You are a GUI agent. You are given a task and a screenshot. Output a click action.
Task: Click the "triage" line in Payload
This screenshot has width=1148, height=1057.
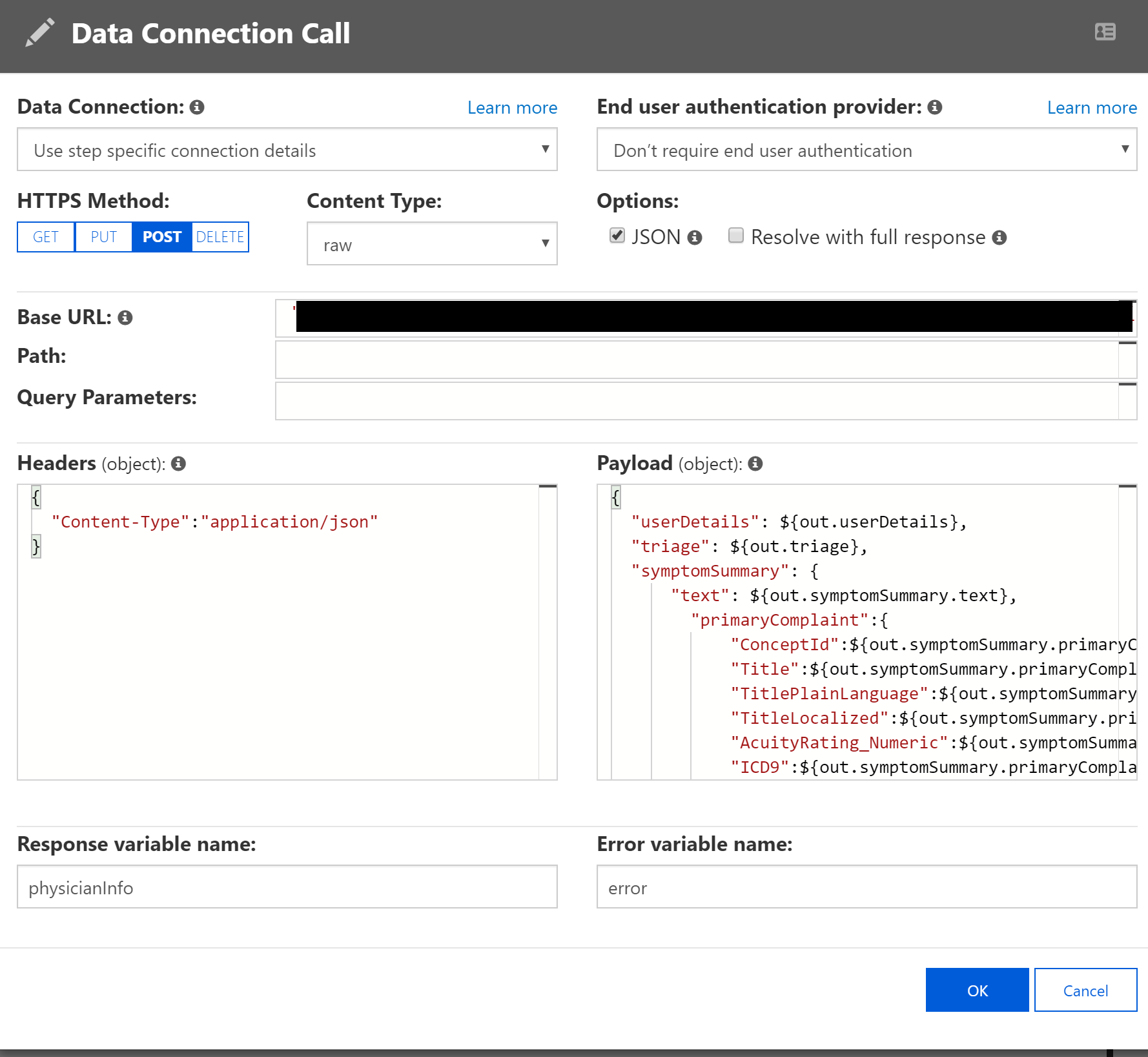(749, 546)
